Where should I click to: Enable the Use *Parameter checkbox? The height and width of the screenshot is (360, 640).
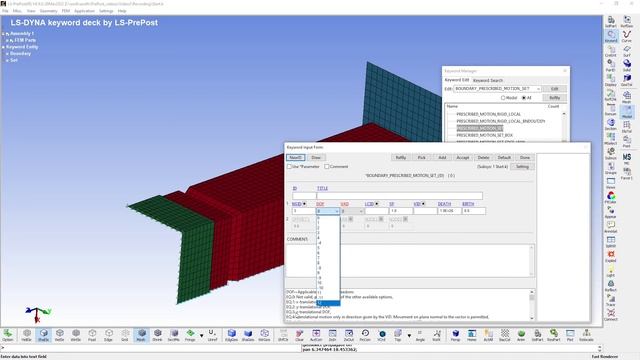289,167
